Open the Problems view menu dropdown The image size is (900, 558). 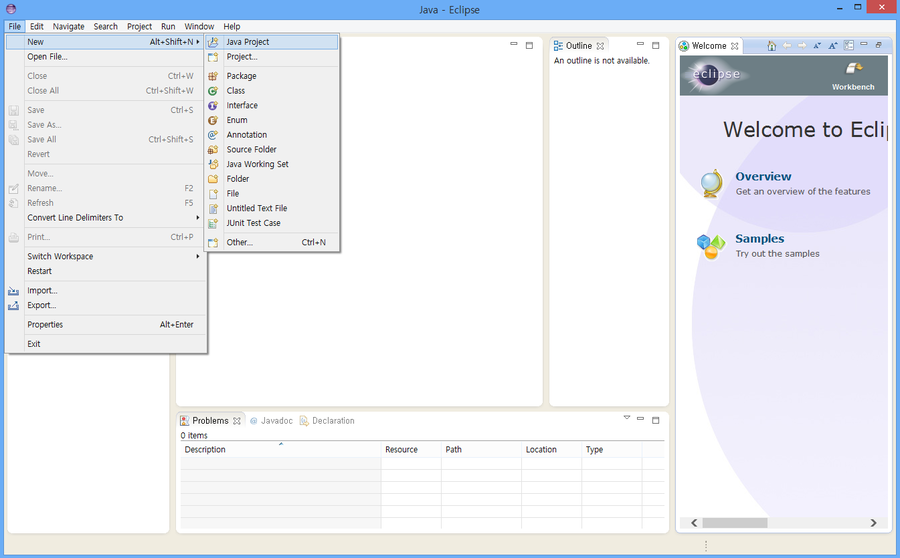pos(627,418)
